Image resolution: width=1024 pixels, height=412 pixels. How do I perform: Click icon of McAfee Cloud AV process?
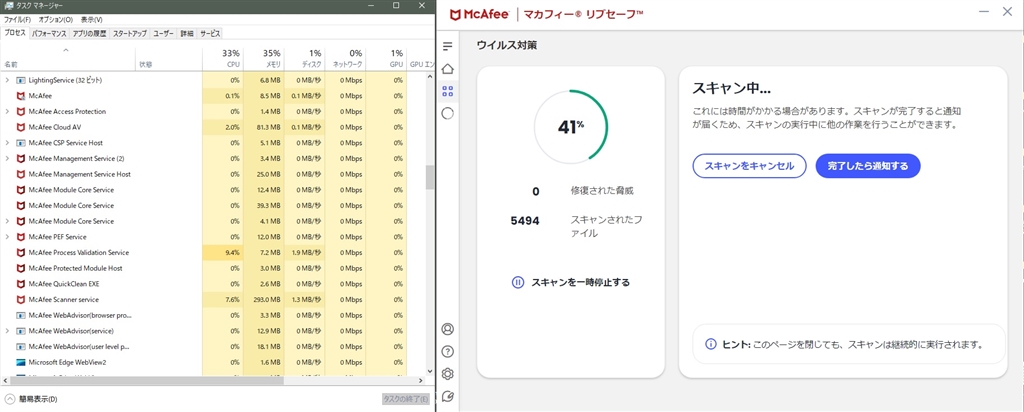pyautogui.click(x=20, y=127)
